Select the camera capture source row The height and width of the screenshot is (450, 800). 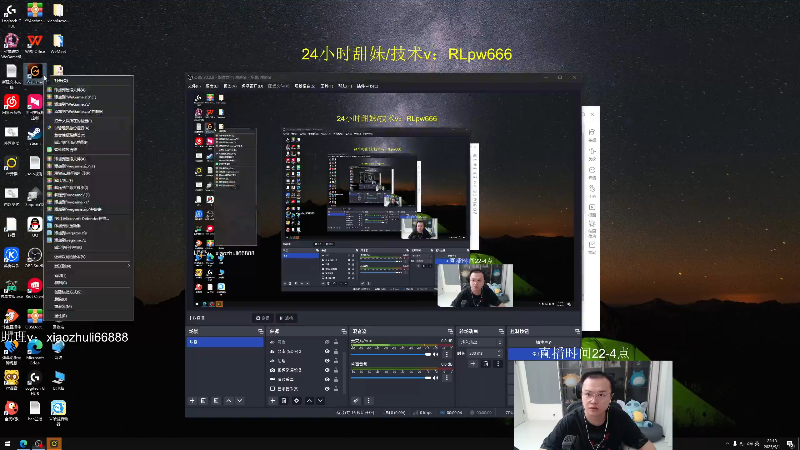tap(305, 370)
